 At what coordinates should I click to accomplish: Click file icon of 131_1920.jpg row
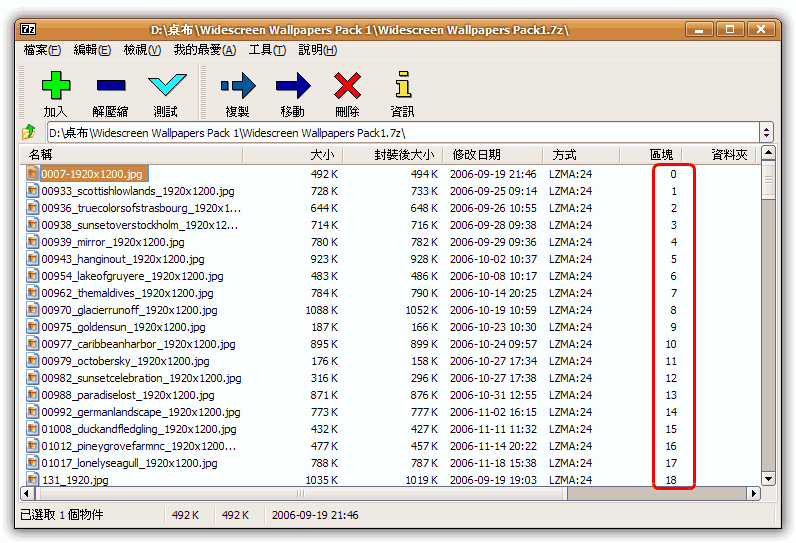coord(32,479)
